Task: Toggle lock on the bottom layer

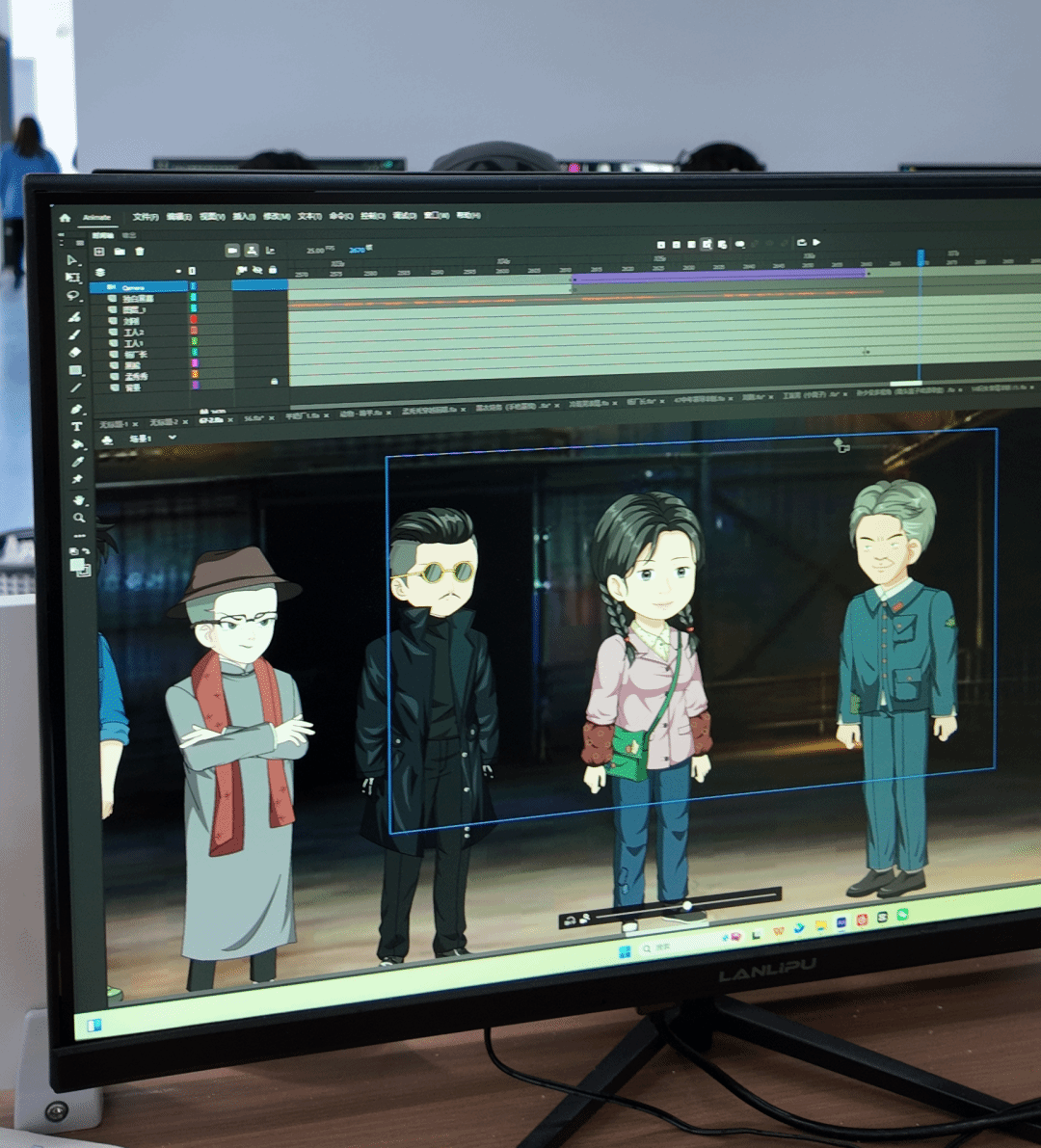Action: click(275, 382)
